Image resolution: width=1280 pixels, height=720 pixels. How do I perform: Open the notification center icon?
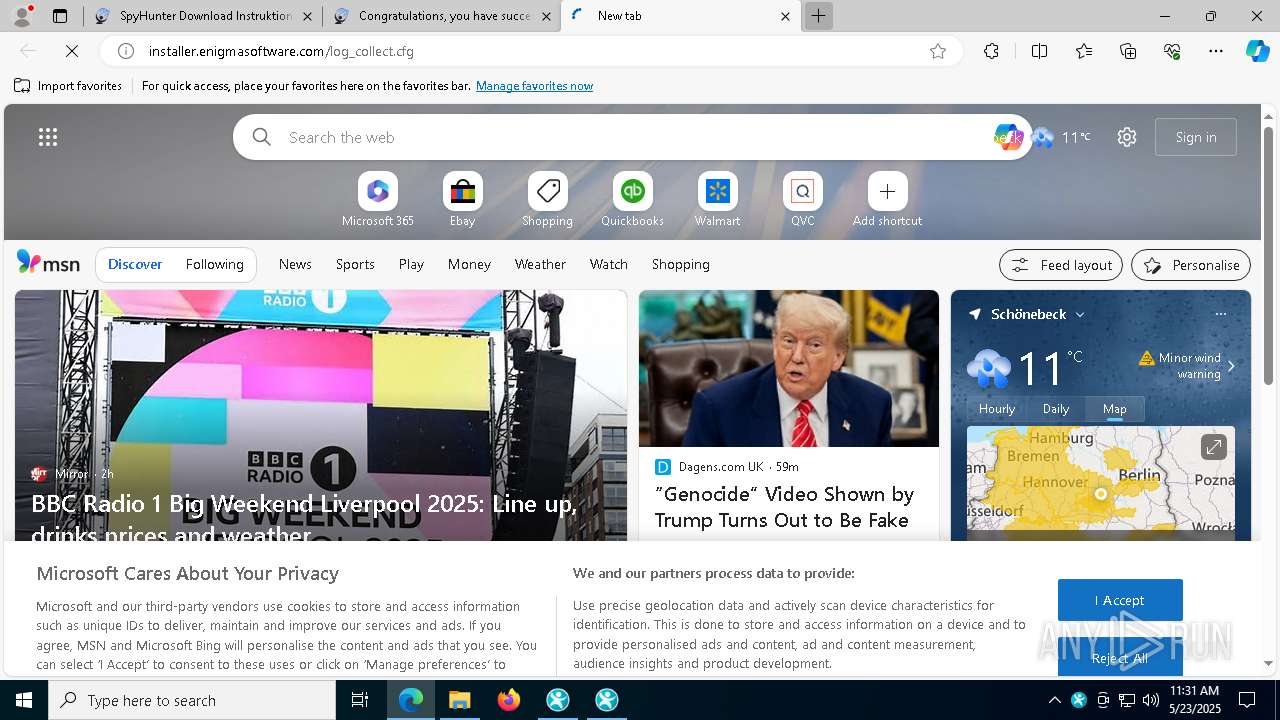click(x=1247, y=700)
